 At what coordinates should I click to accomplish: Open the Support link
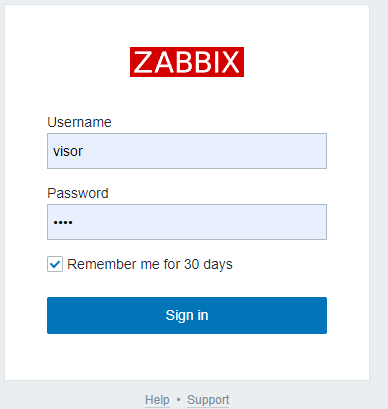pos(208,399)
